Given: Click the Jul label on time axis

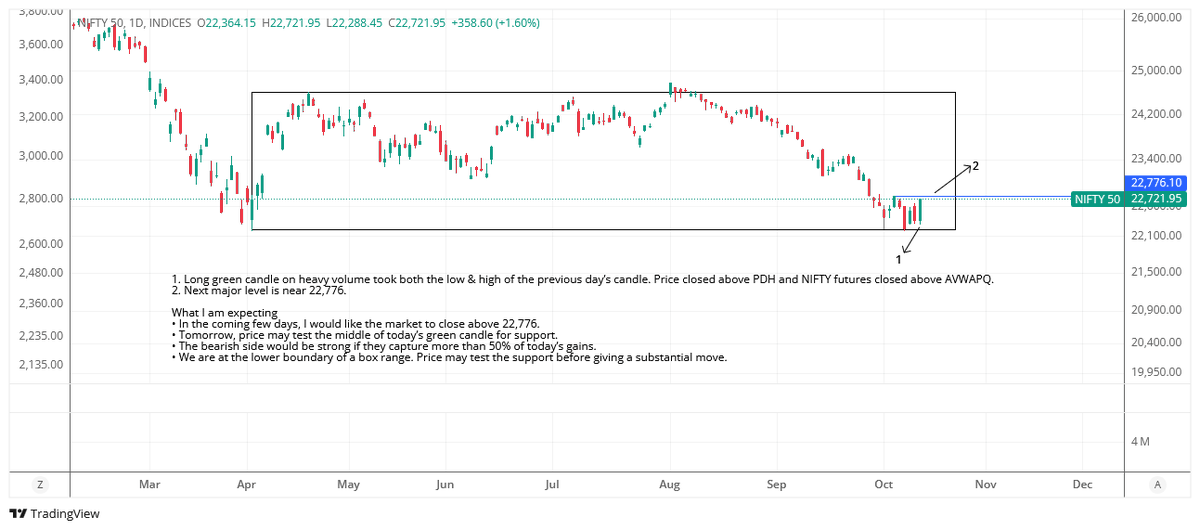Looking at the screenshot, I should [551, 484].
